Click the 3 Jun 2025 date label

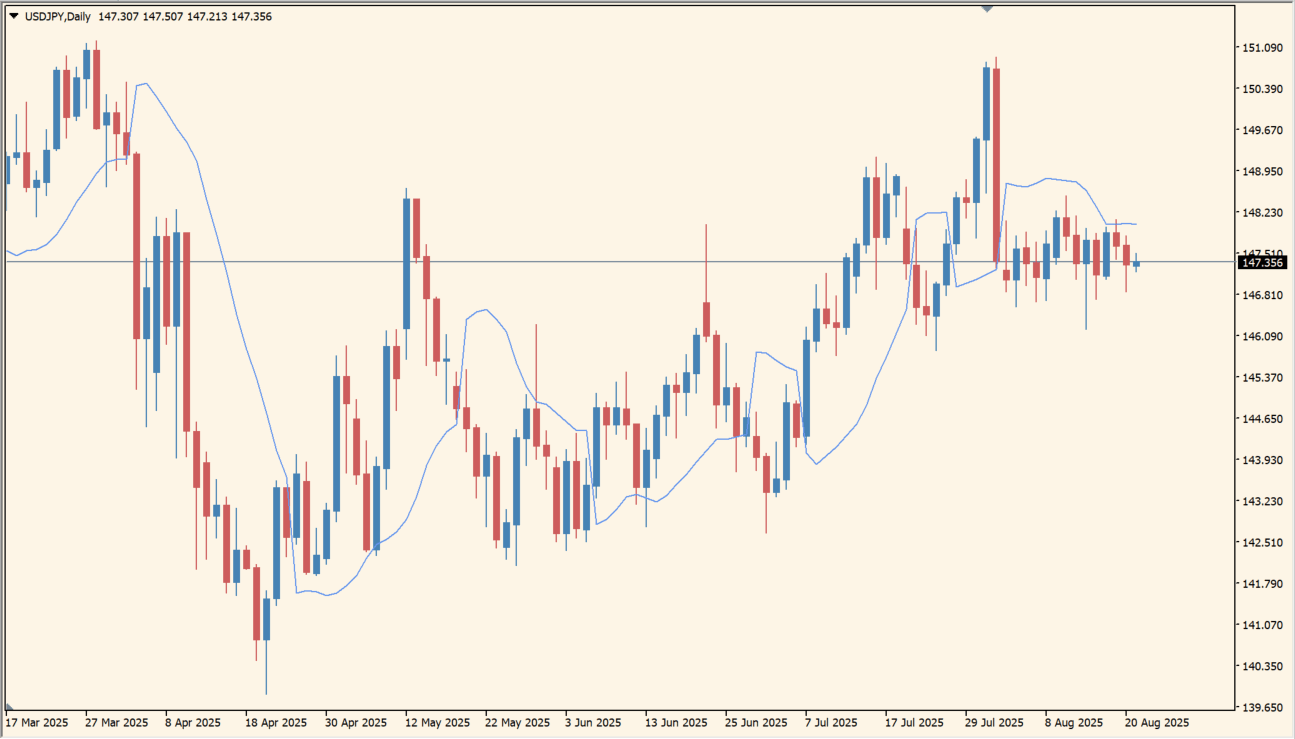594,722
